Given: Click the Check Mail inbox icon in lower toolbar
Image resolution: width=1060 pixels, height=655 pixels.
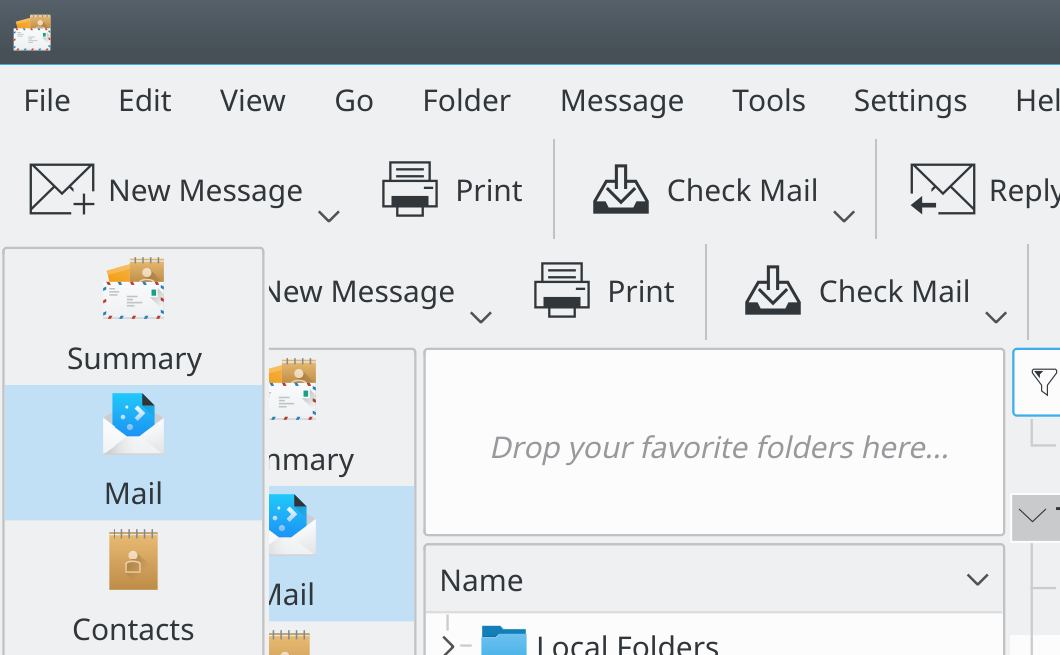Looking at the screenshot, I should pos(773,290).
